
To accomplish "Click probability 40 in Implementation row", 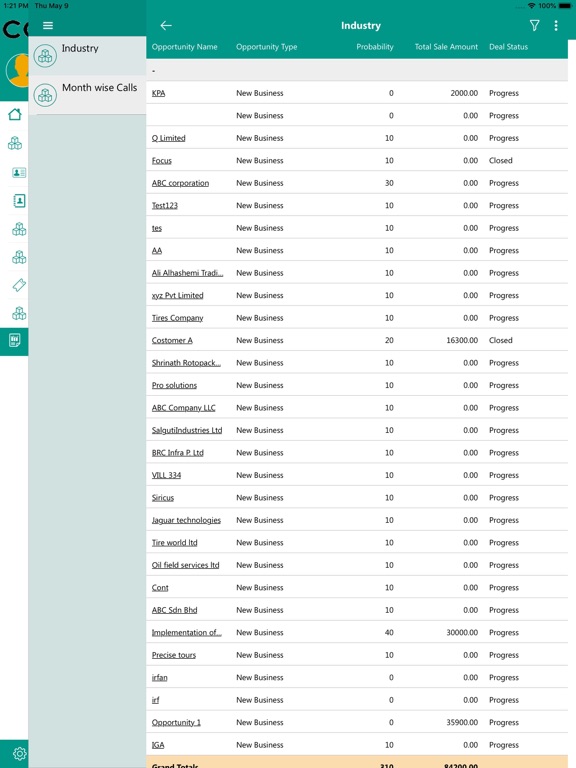I will pos(389,633).
